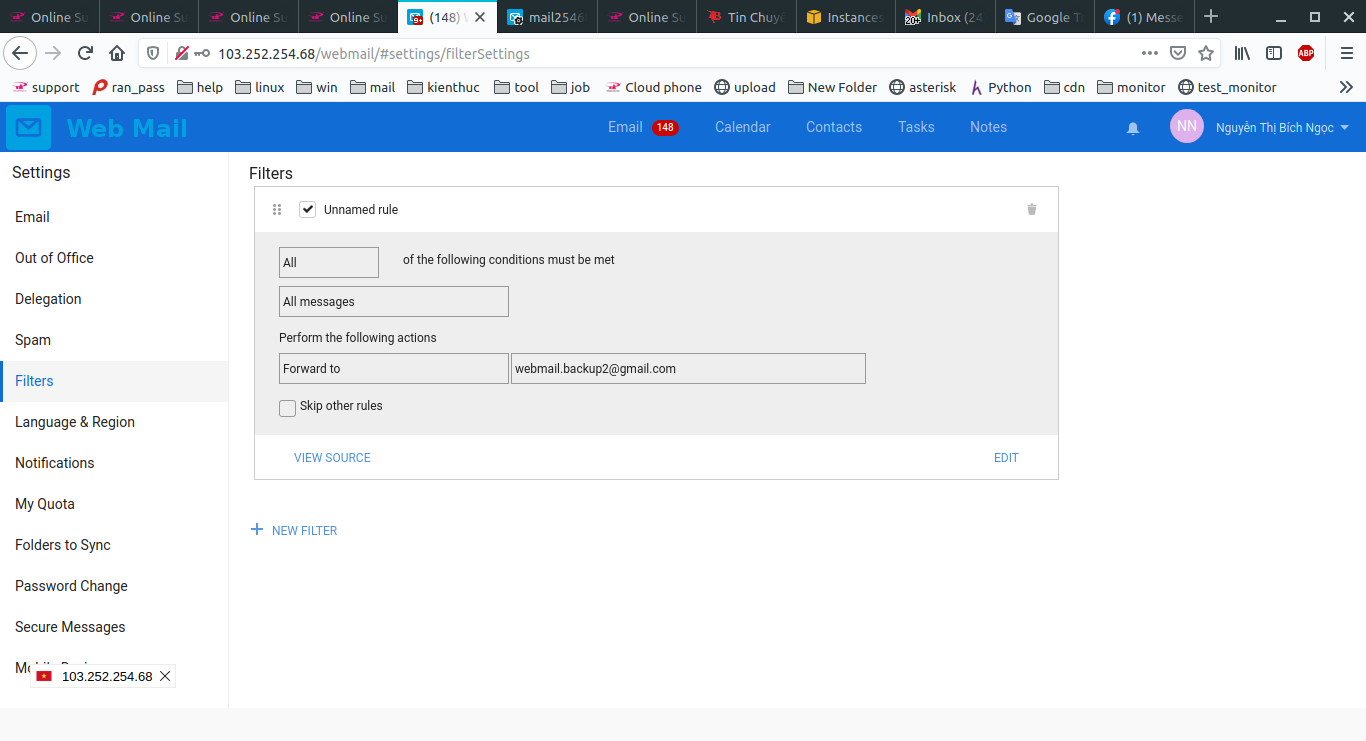
Task: Click VIEW SOURCE link
Action: point(332,457)
